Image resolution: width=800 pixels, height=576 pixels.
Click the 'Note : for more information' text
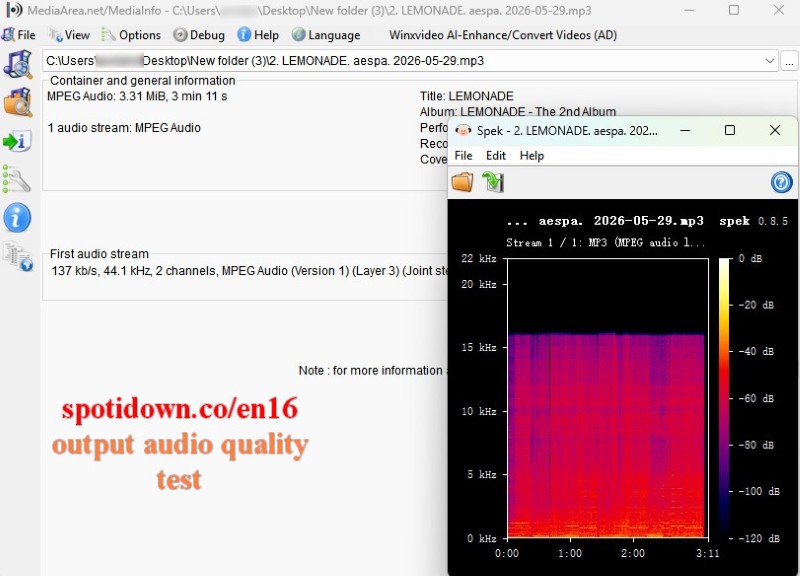370,370
